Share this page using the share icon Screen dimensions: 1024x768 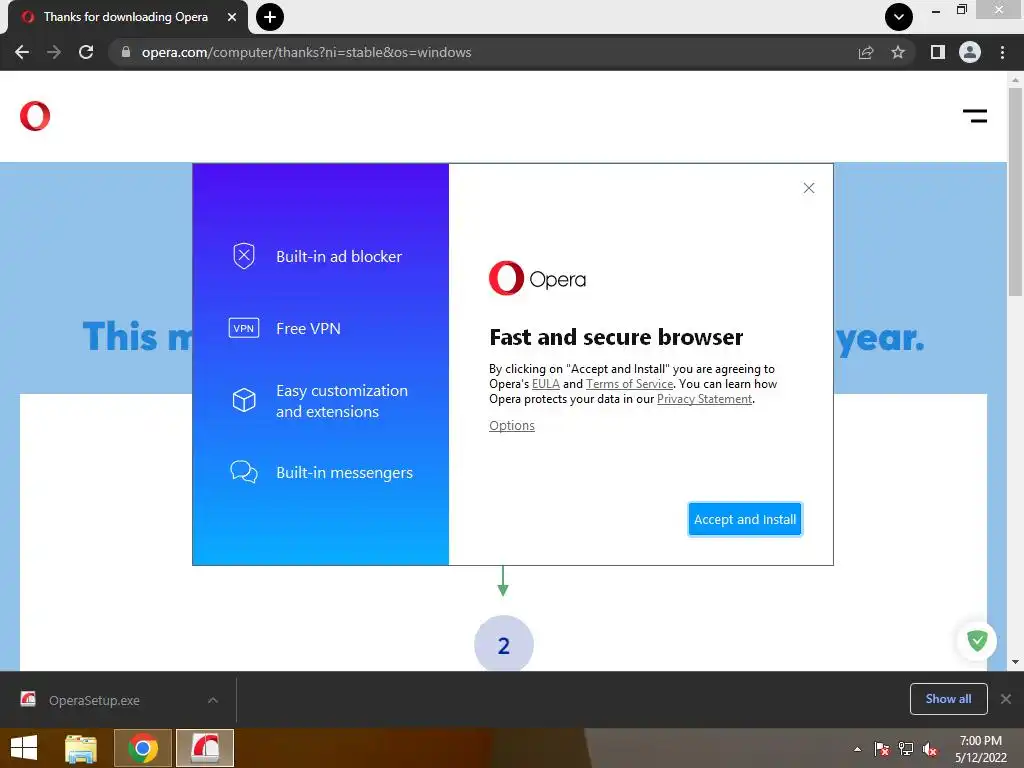click(866, 52)
